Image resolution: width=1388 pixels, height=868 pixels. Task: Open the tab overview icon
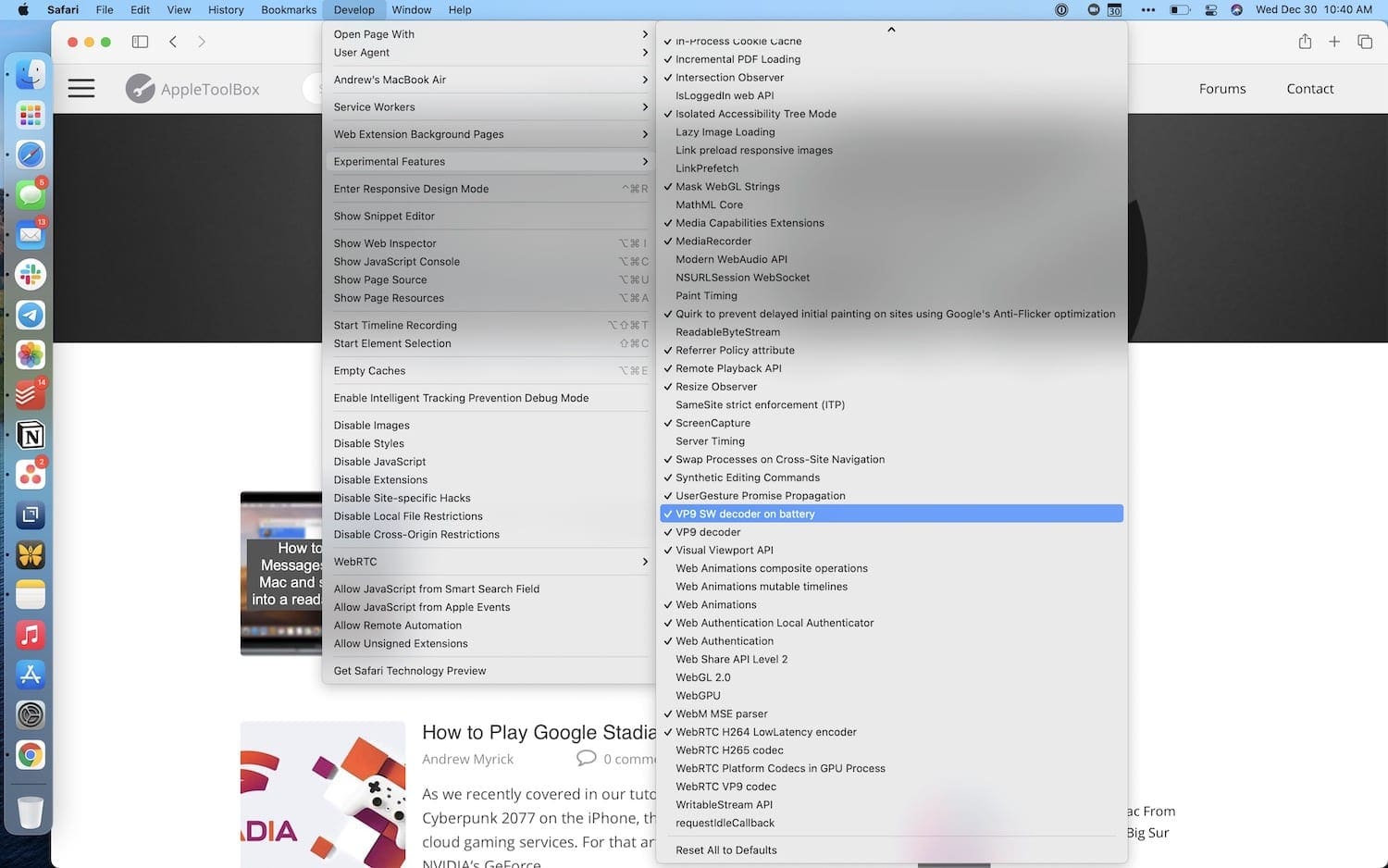(1365, 42)
